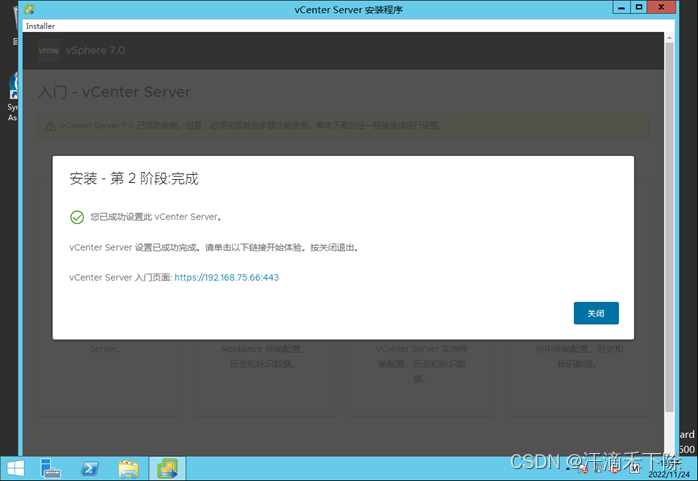Click the yellow warning icon in the banner
This screenshot has height=481, width=698.
point(49,126)
